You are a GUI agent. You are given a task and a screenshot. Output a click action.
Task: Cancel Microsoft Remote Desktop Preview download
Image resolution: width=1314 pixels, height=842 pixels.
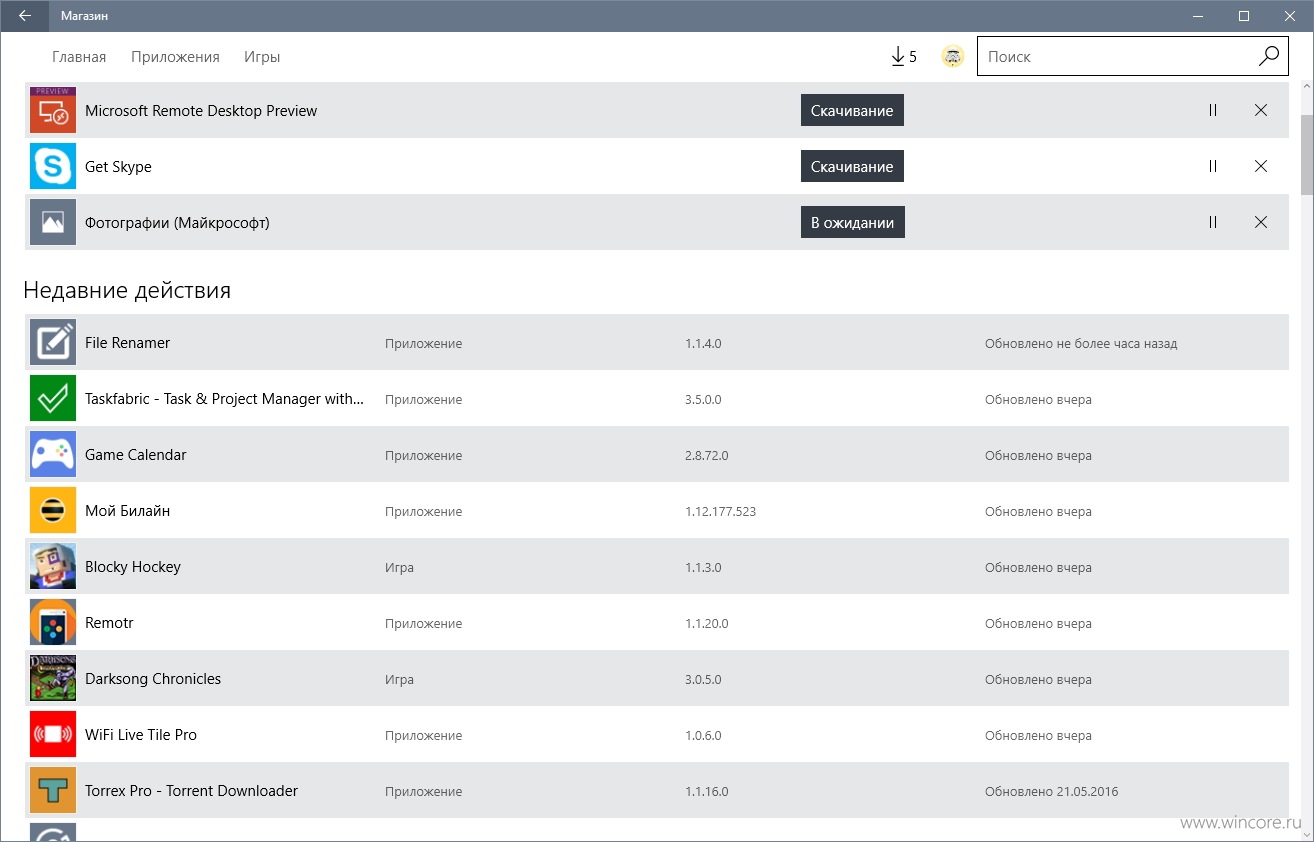1261,110
